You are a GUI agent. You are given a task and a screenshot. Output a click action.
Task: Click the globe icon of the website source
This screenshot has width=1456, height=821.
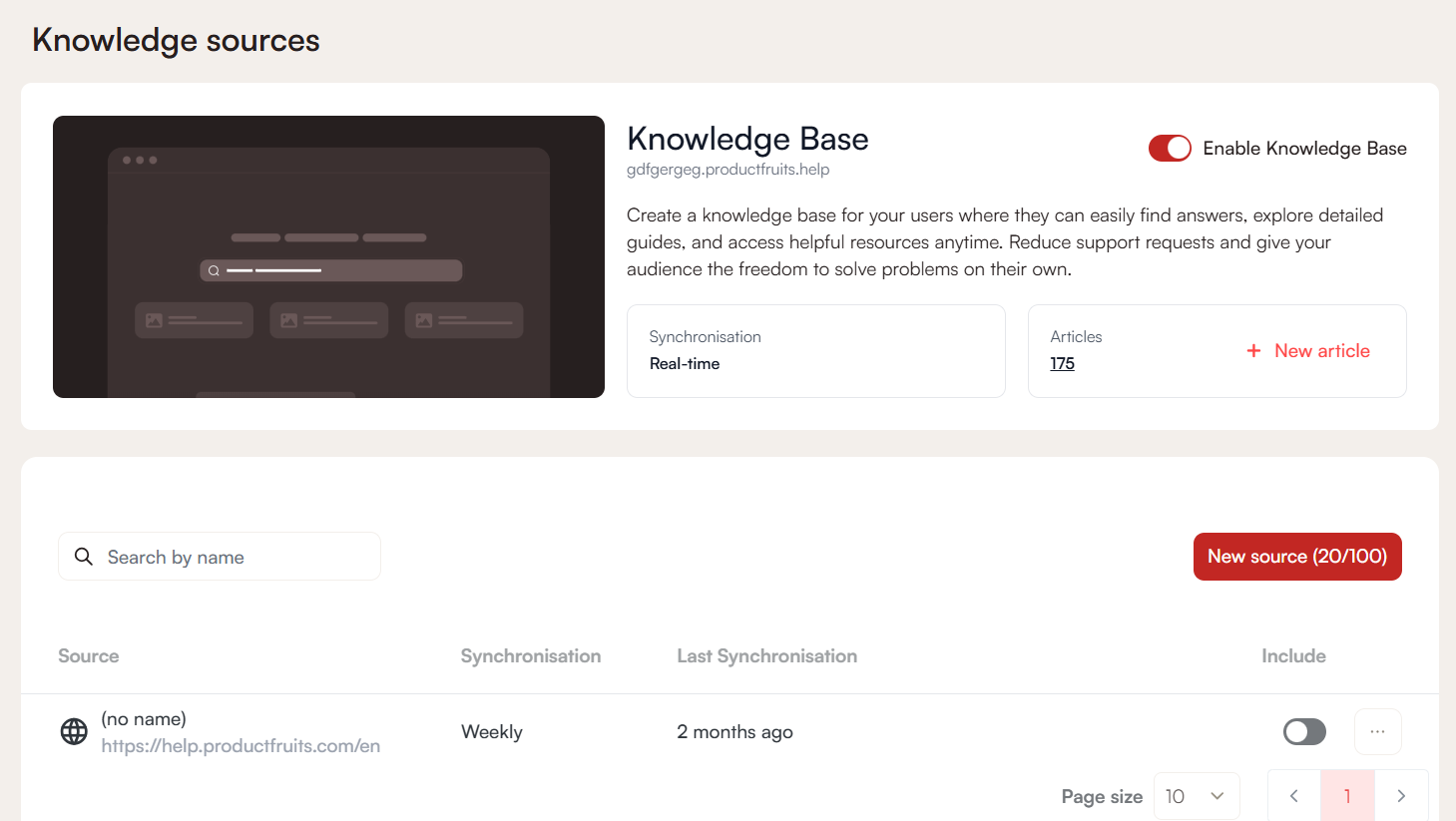click(x=74, y=731)
